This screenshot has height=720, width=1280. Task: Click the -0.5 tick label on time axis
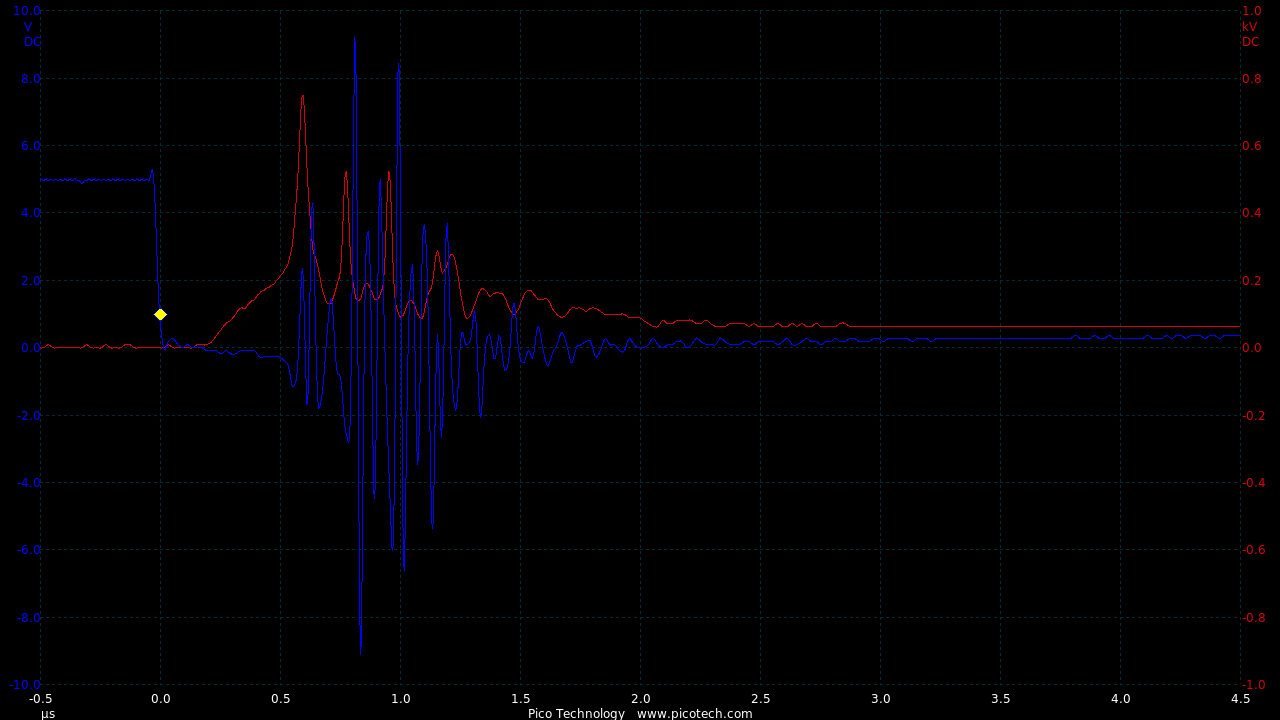pos(41,699)
